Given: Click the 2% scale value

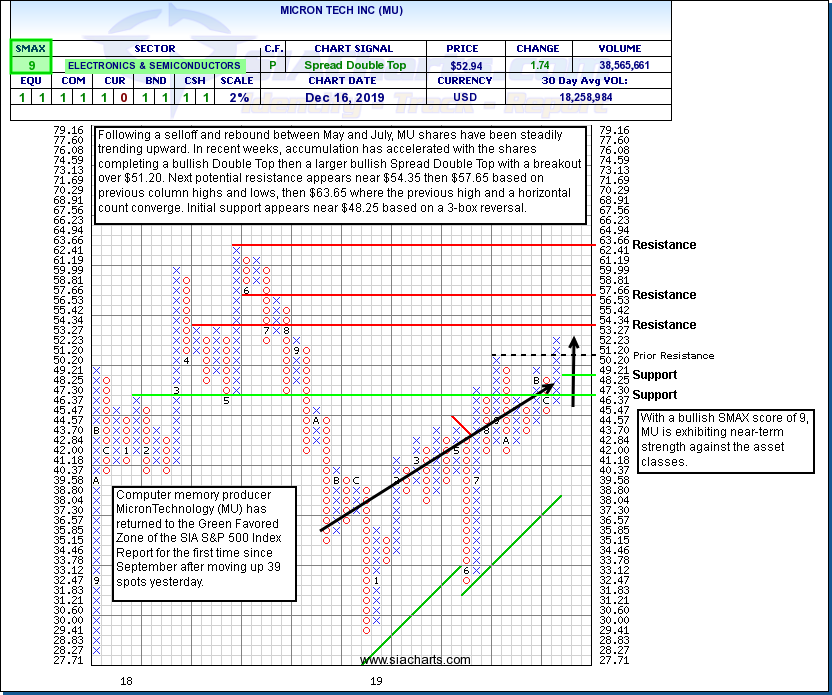Looking at the screenshot, I should click(x=236, y=98).
